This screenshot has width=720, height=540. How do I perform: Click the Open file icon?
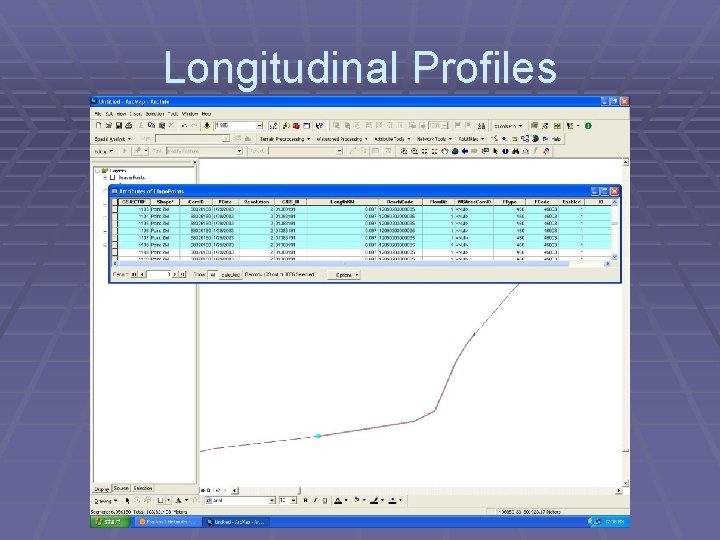109,125
